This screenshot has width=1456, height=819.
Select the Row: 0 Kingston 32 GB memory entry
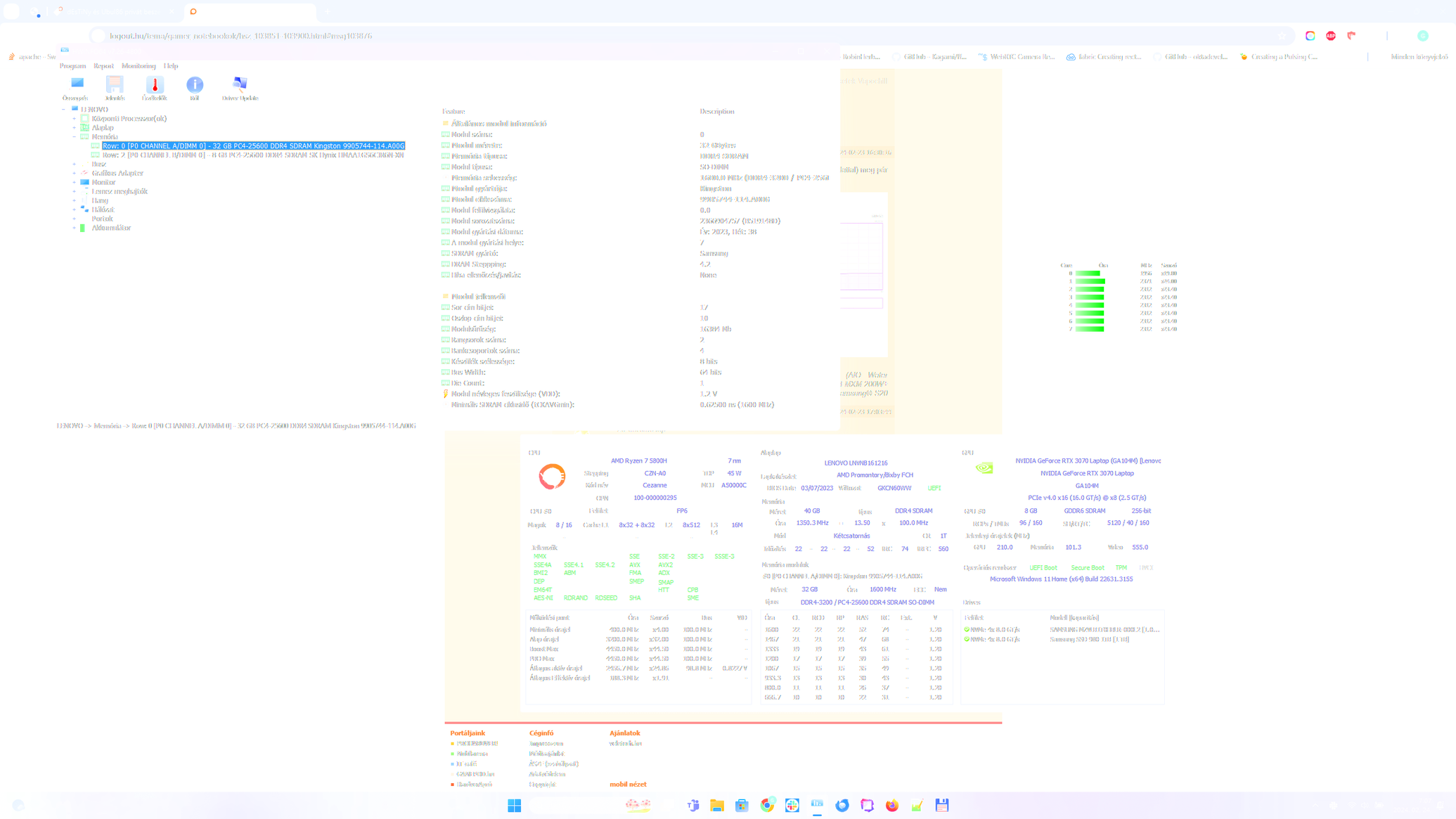pyautogui.click(x=253, y=146)
